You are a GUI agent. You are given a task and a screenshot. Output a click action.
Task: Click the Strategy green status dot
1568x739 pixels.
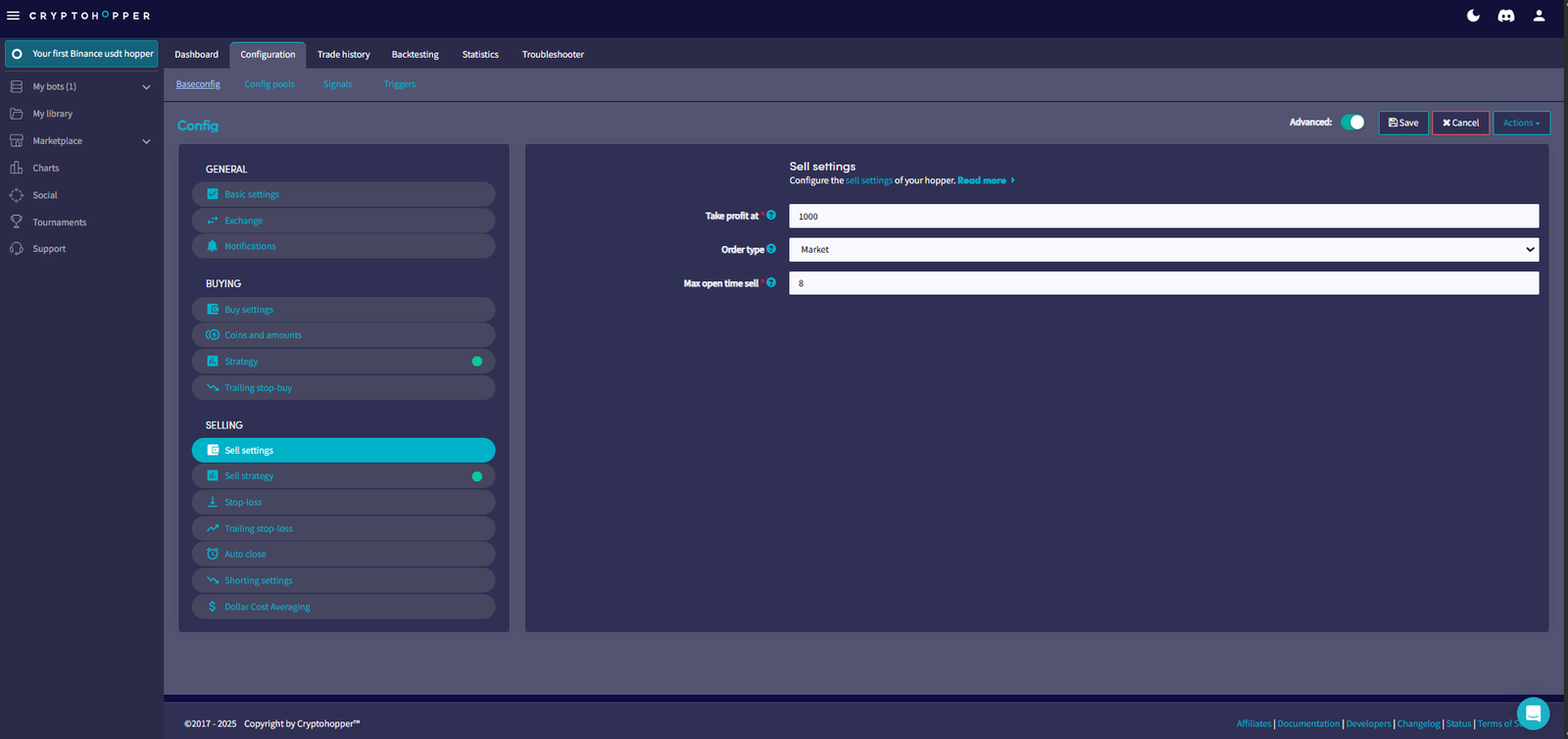click(477, 362)
